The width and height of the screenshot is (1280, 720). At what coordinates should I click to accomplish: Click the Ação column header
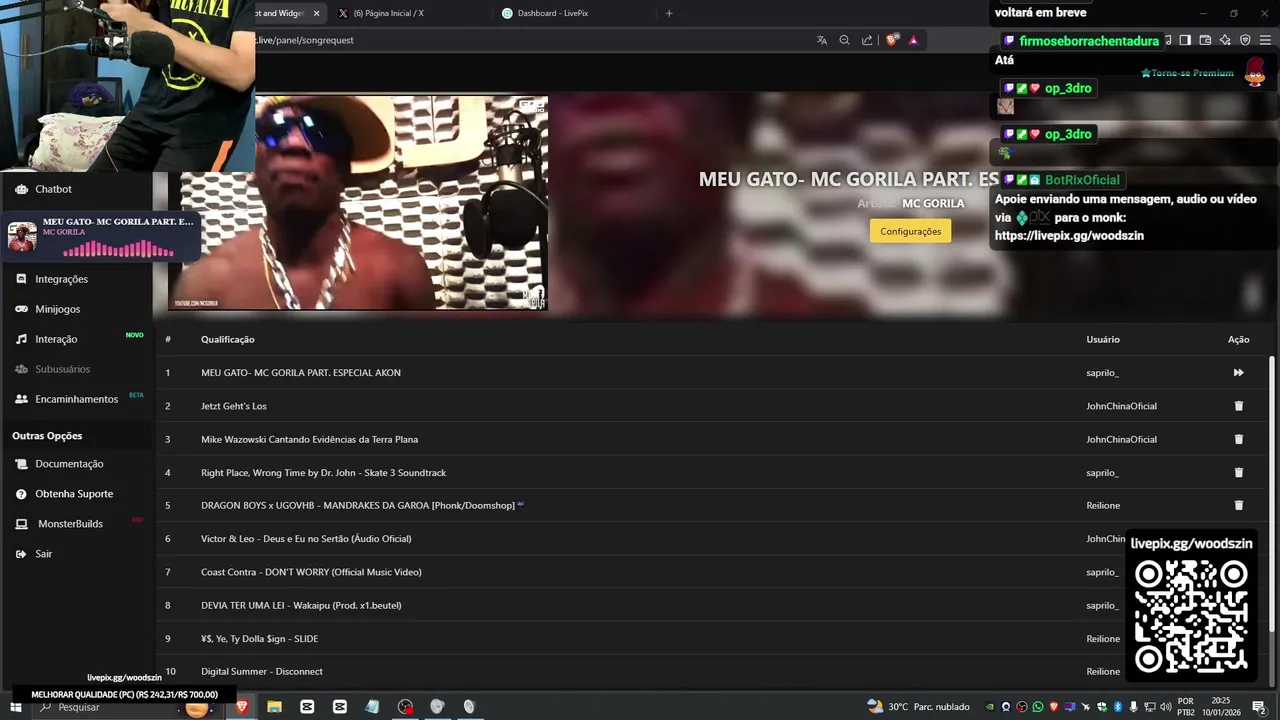1238,339
